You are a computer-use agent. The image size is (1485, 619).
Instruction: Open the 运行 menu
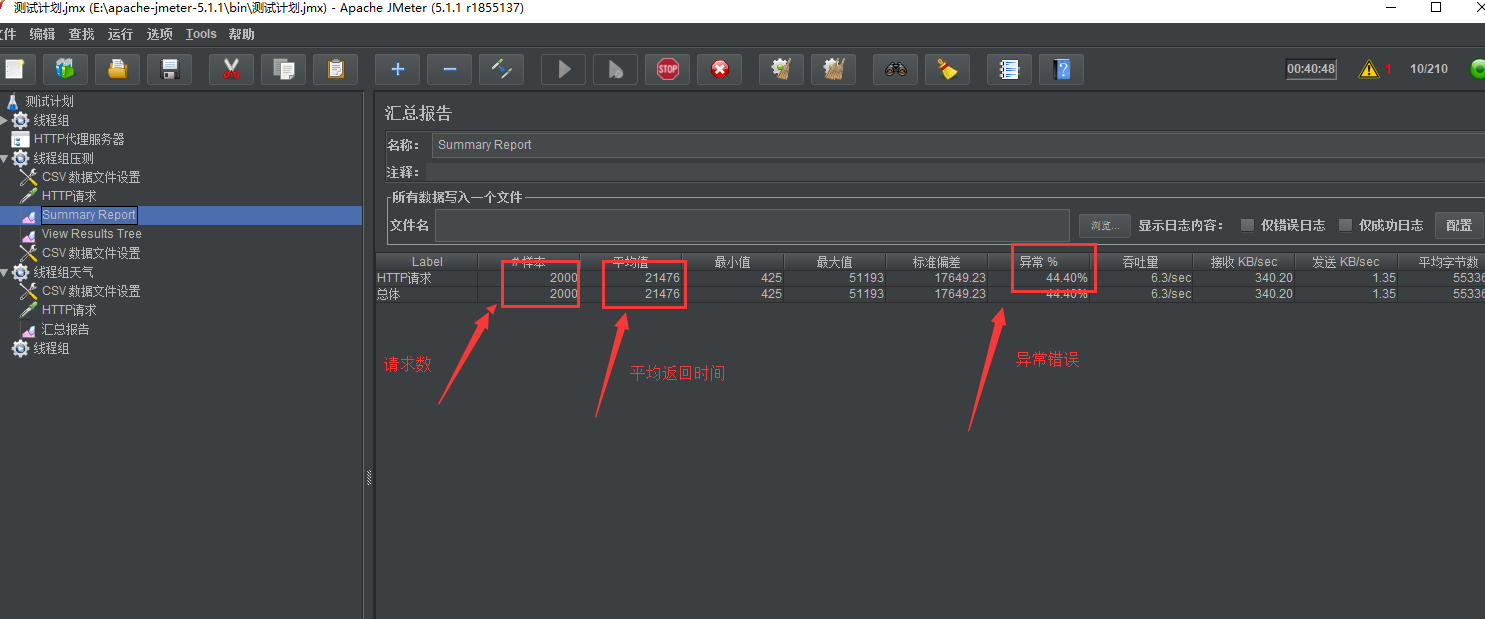[120, 34]
